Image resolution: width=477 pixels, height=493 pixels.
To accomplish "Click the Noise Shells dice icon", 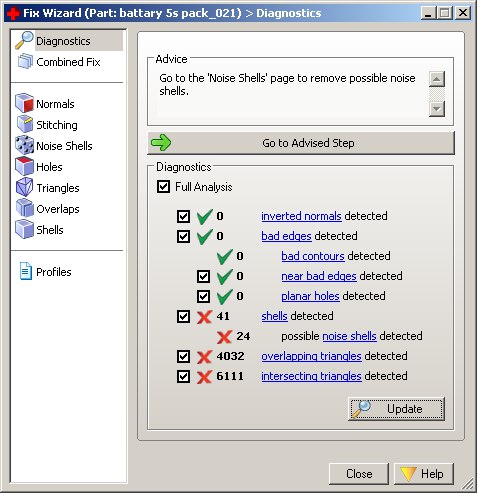I will tap(24, 145).
